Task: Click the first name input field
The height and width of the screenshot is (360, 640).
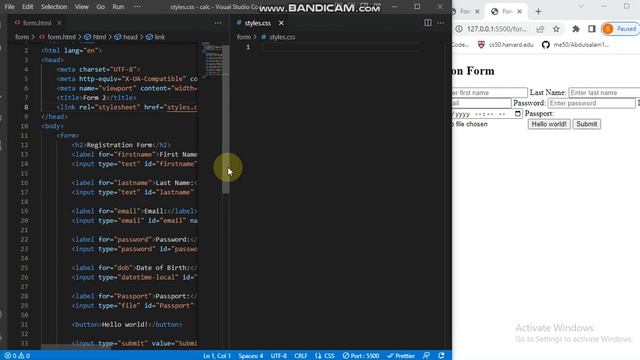Action: (x=490, y=93)
